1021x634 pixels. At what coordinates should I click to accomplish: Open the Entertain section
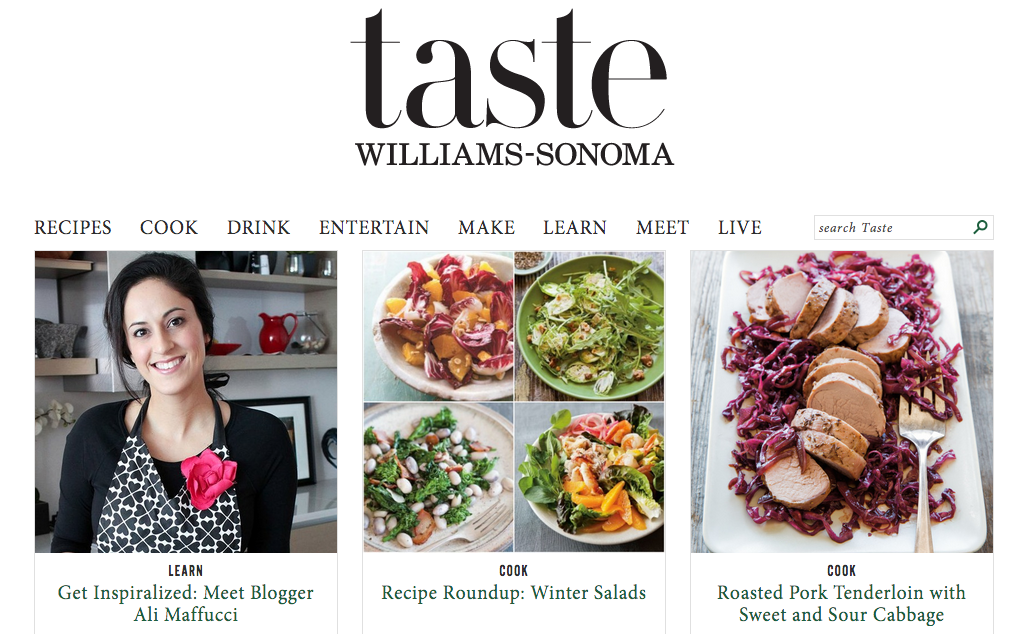374,227
